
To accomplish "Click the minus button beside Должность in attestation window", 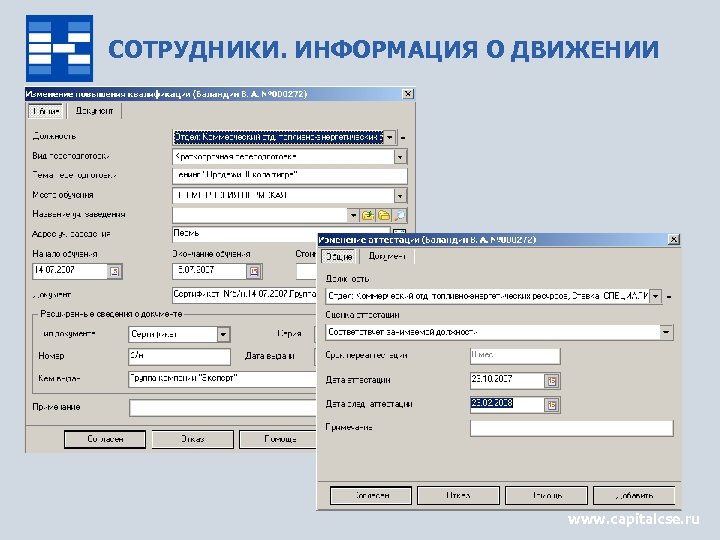I will click(x=669, y=297).
